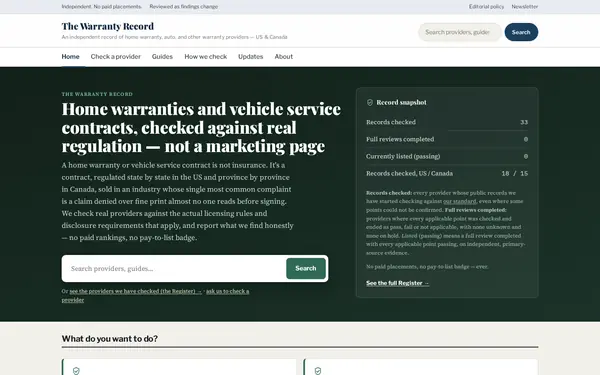Click 'Independent. No paid placements.' top bar text
This screenshot has width=600, height=375.
point(101,7)
